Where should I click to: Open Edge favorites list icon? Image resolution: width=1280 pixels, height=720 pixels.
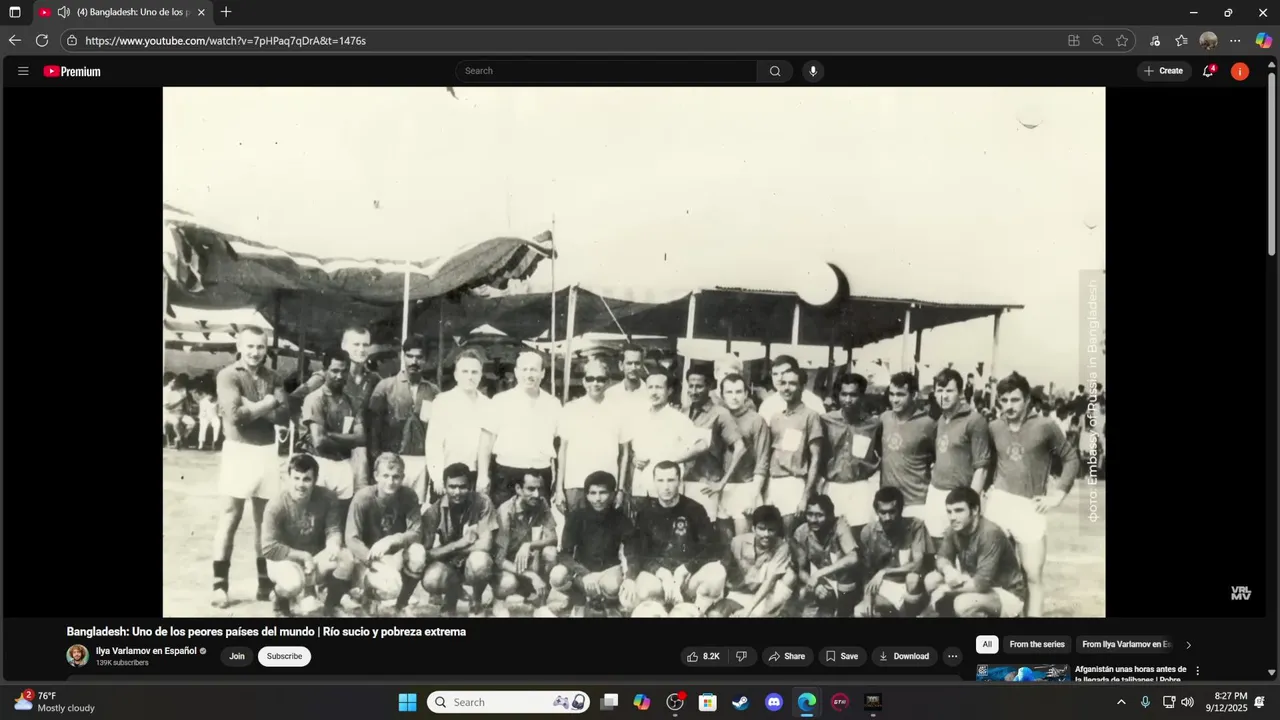(x=1181, y=41)
